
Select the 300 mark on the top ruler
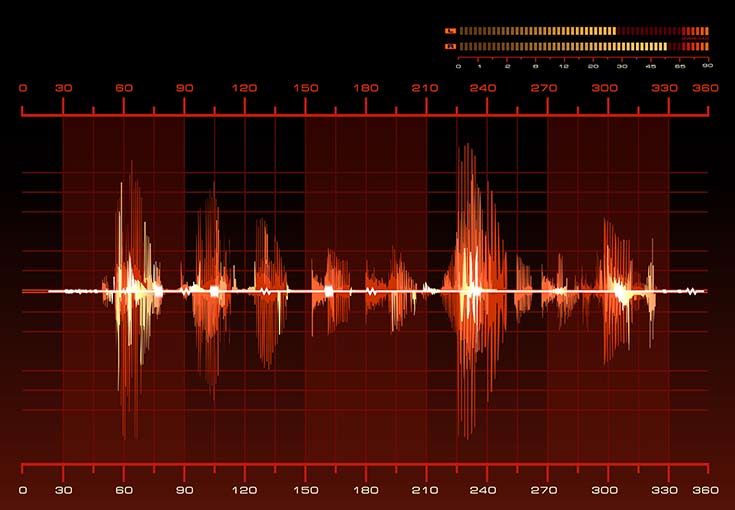pyautogui.click(x=605, y=88)
